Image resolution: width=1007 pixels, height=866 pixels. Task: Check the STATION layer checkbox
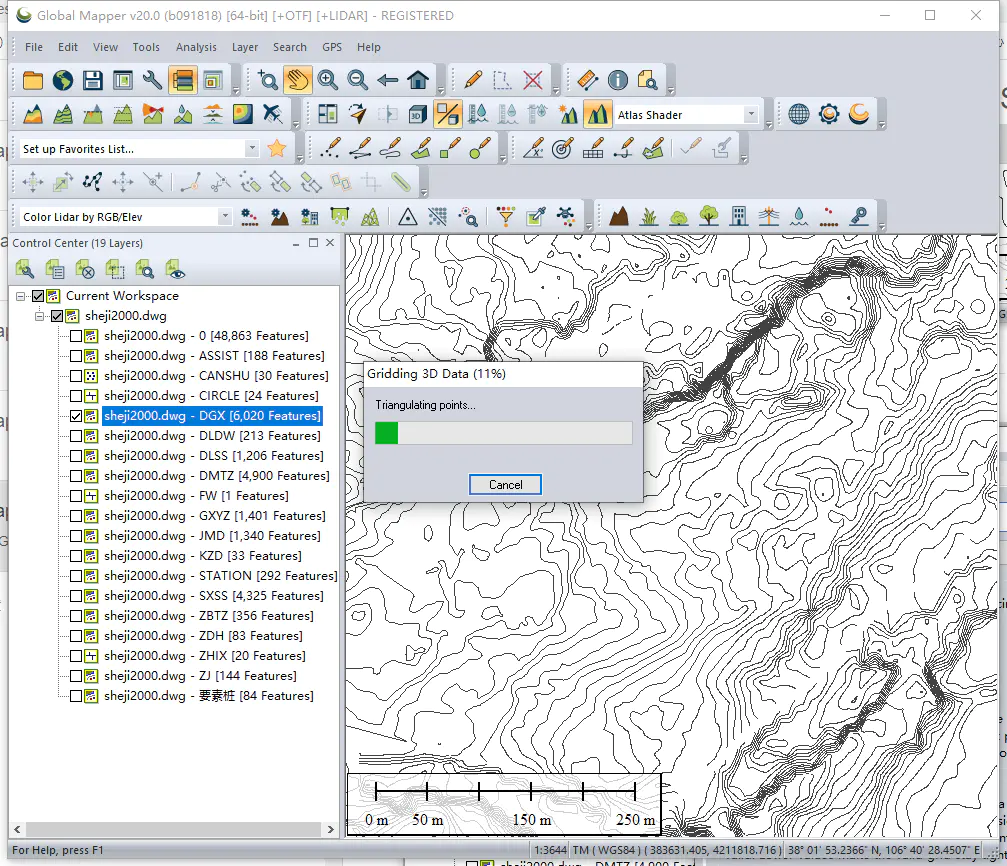(x=76, y=576)
